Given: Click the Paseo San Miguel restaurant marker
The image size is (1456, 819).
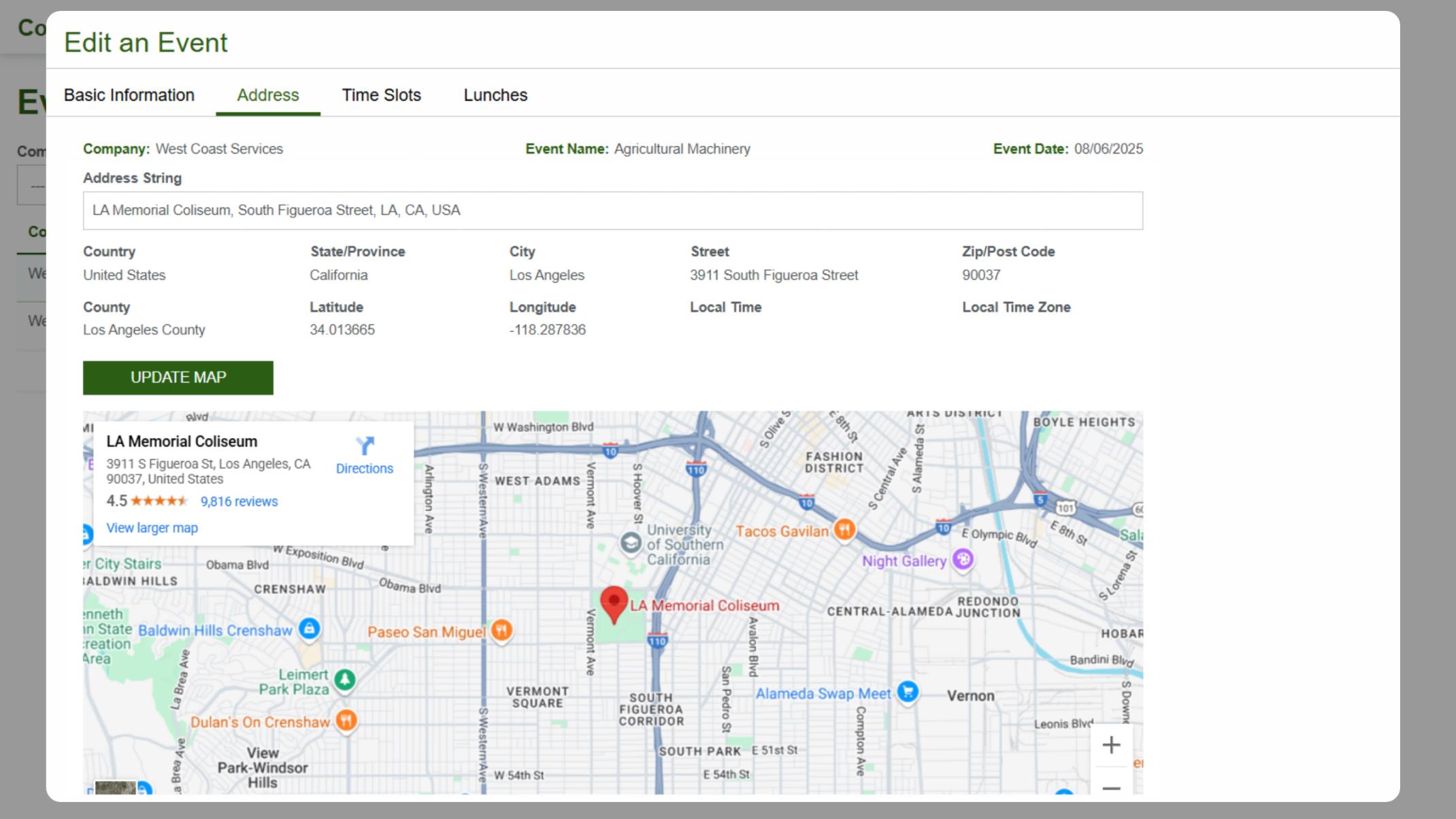Looking at the screenshot, I should click(502, 632).
